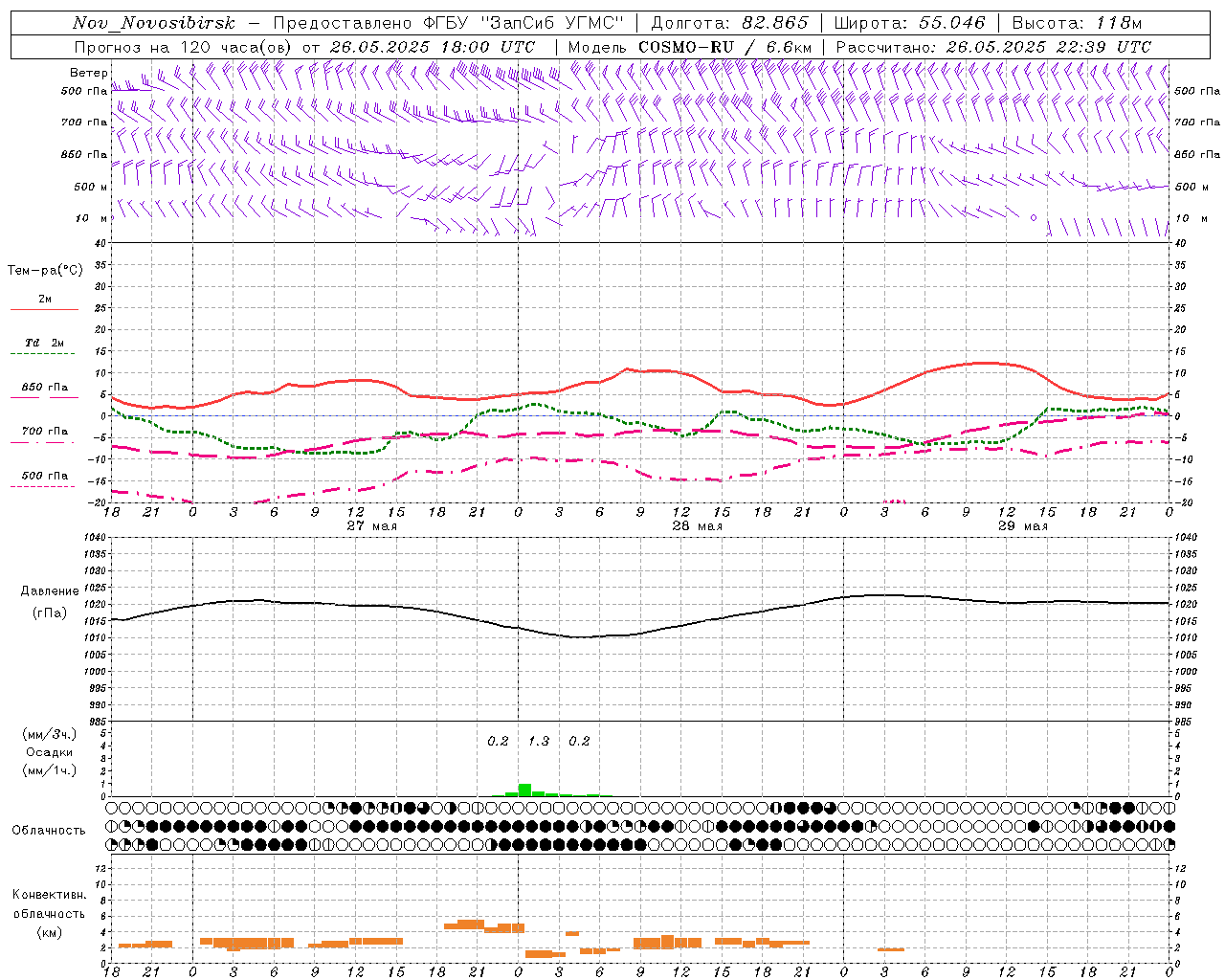
Task: Click the Td 2м legend entry
Action: [x=44, y=343]
